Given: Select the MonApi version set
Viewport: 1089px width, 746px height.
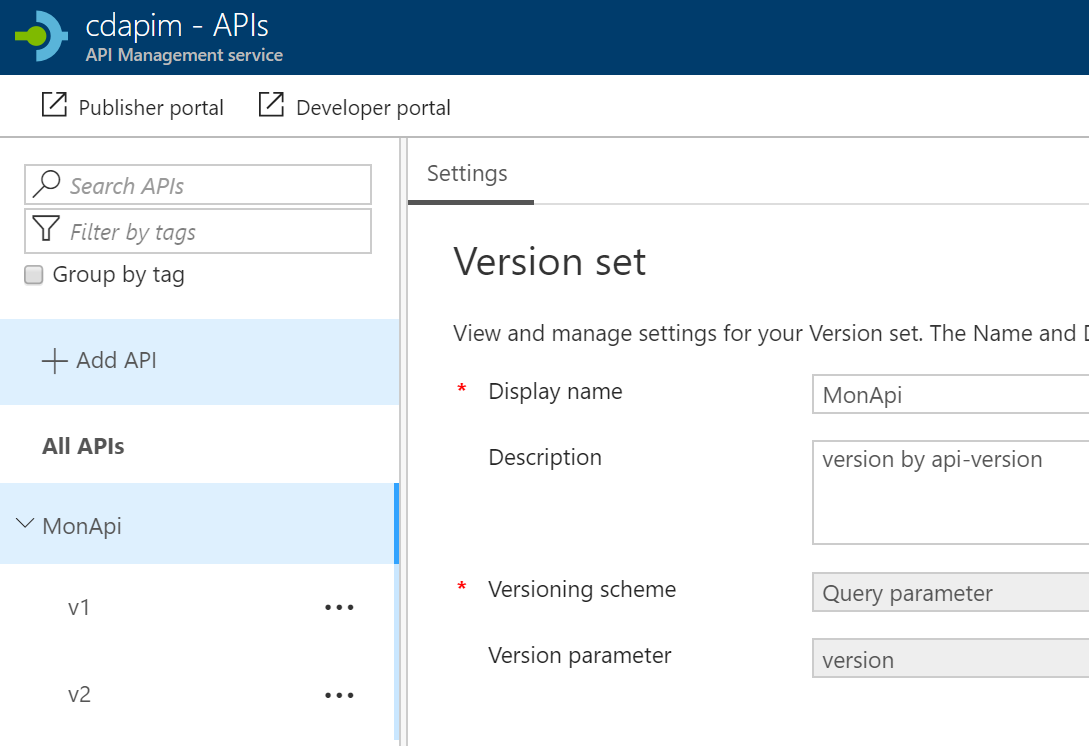Looking at the screenshot, I should tap(199, 524).
